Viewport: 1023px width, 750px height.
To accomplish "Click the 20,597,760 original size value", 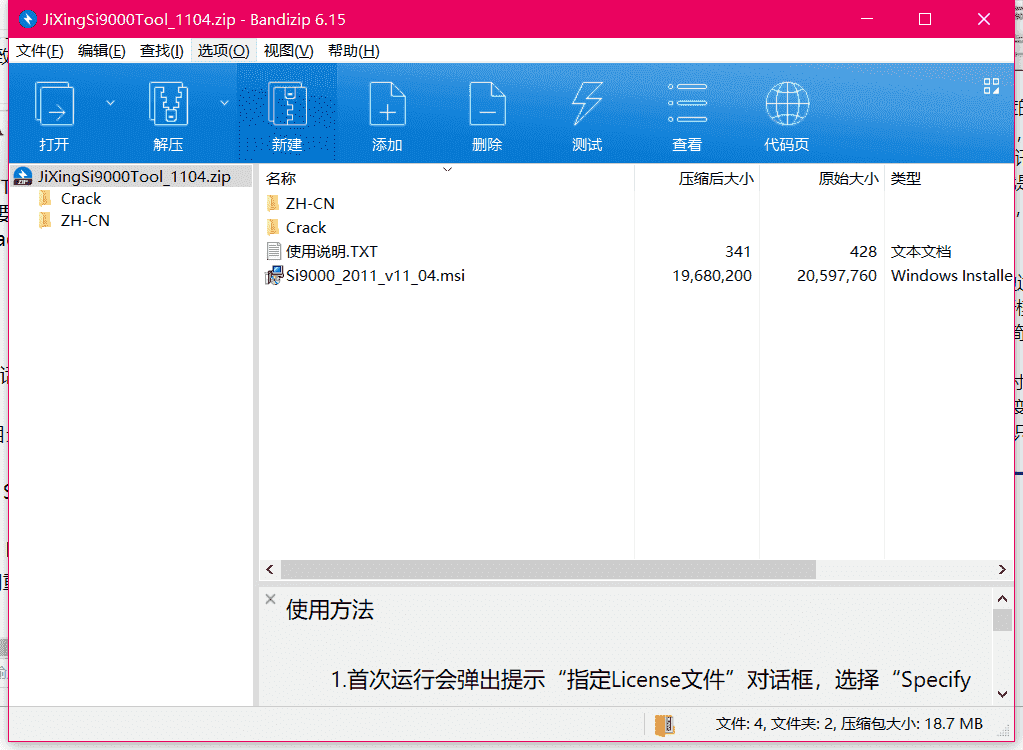I will click(x=836, y=276).
